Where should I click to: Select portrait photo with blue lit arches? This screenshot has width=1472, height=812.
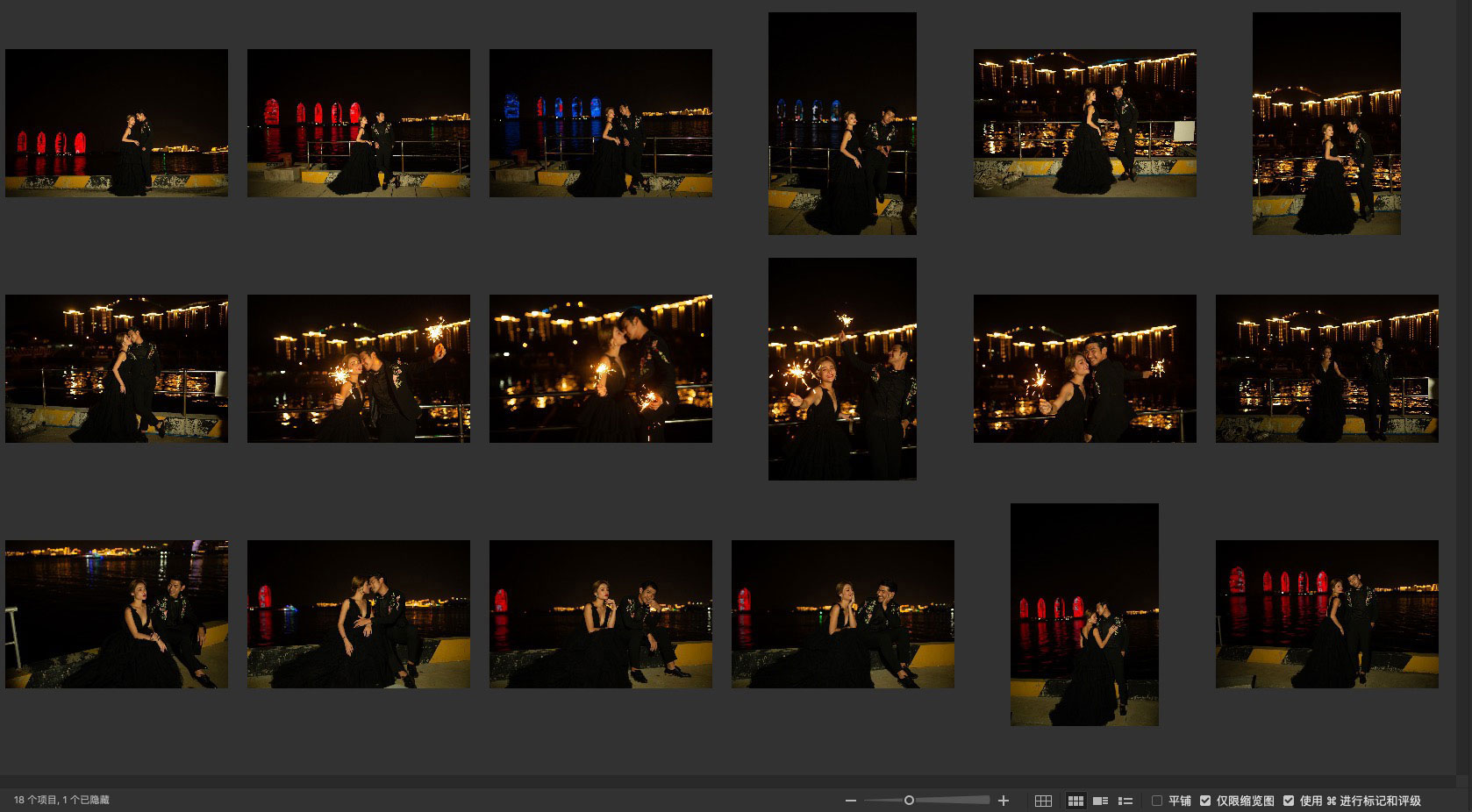(x=842, y=123)
